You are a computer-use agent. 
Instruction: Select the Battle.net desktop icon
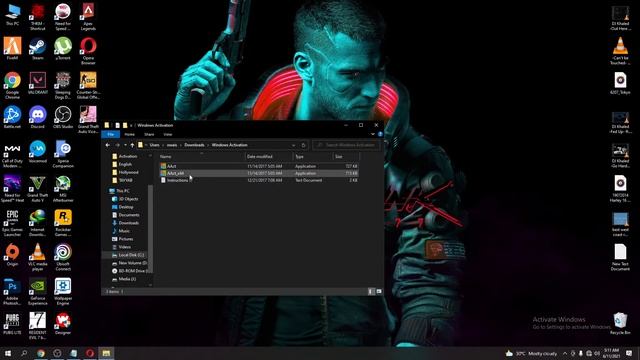[x=12, y=117]
